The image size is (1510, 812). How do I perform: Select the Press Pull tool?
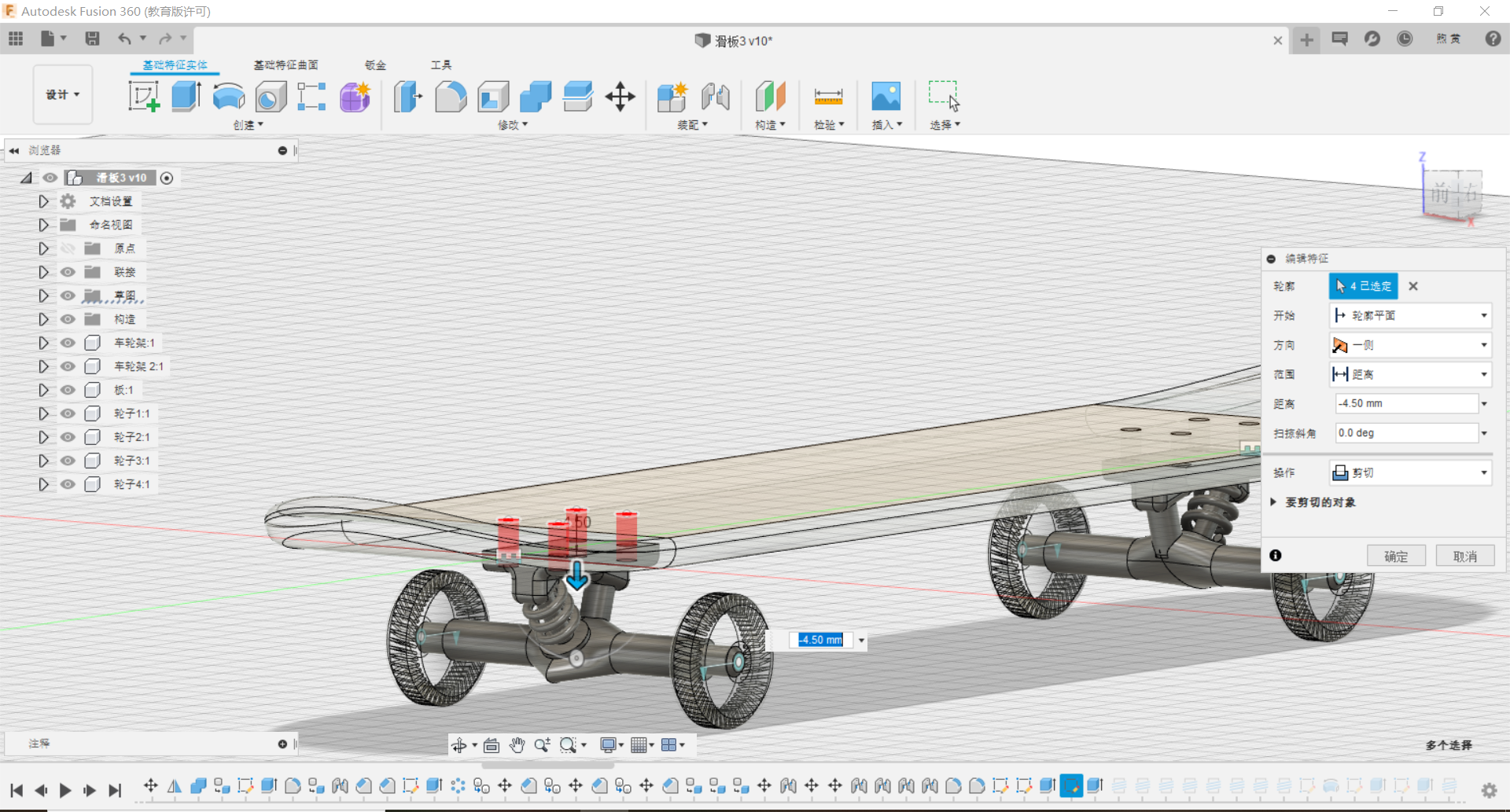(x=408, y=97)
